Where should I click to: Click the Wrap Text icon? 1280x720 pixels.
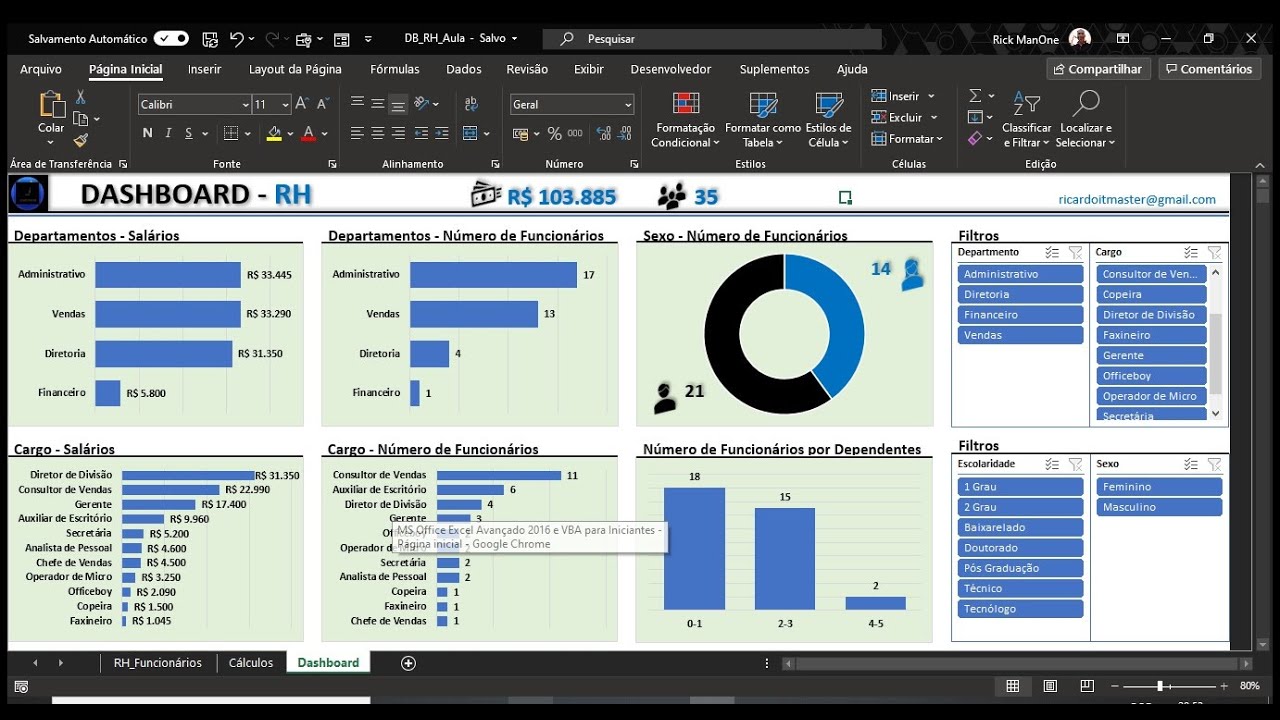point(470,104)
